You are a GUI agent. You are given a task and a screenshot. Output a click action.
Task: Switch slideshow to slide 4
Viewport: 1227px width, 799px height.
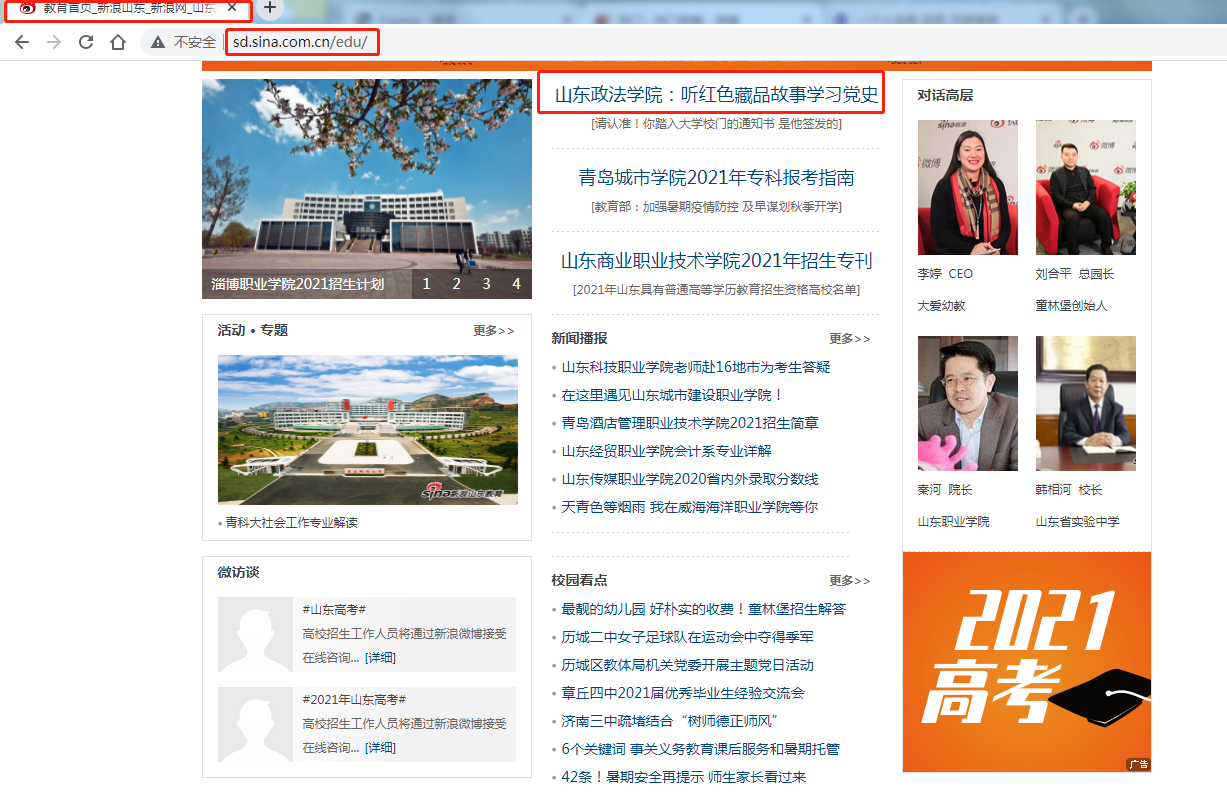pyautogui.click(x=516, y=284)
